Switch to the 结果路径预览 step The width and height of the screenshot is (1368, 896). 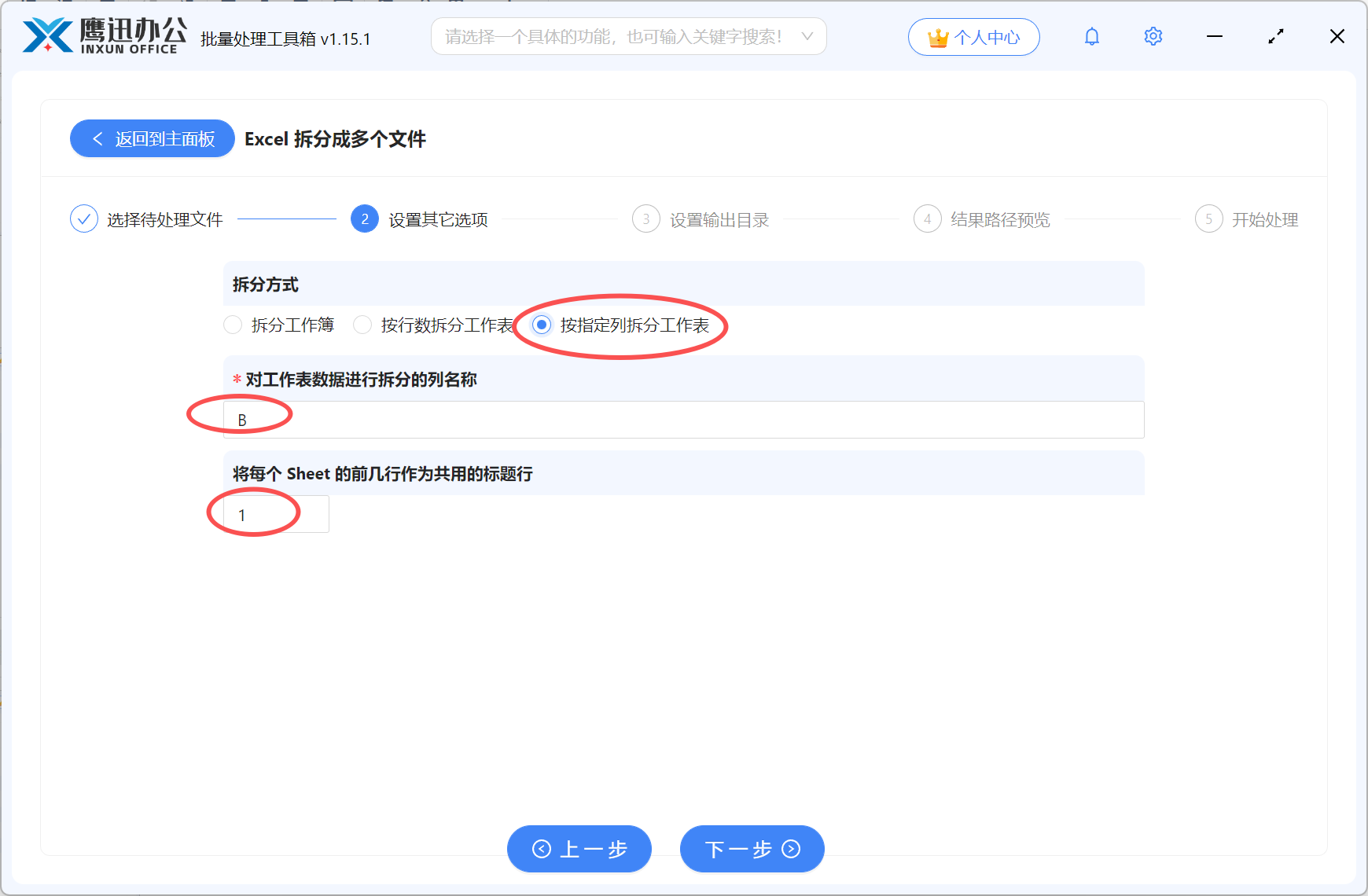pos(927,219)
